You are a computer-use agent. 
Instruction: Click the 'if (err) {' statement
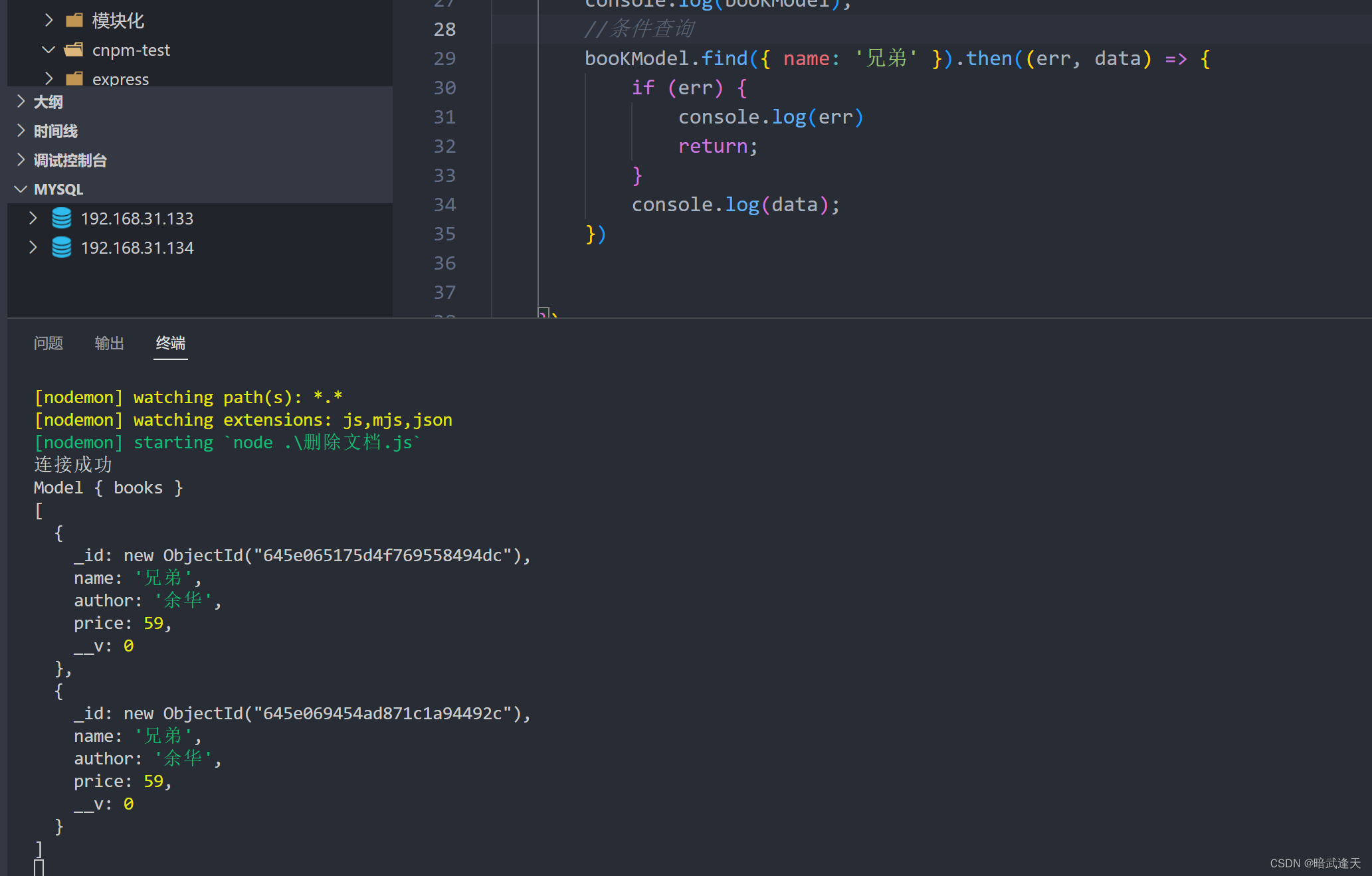[x=689, y=88]
